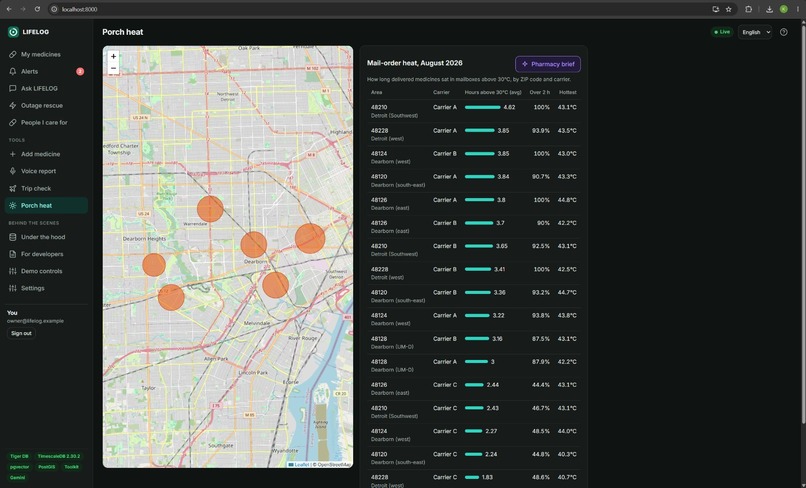Screen dimensions: 806x488
Task: Click the Pharmacy brief button
Action: click(x=548, y=64)
